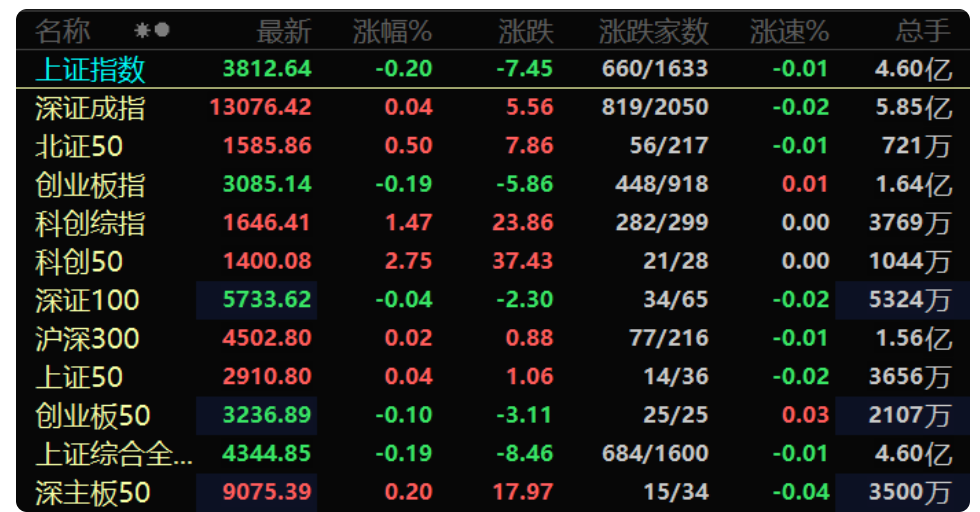Select the 北证50 index row
The width and height of the screenshot is (980, 512).
[79, 146]
